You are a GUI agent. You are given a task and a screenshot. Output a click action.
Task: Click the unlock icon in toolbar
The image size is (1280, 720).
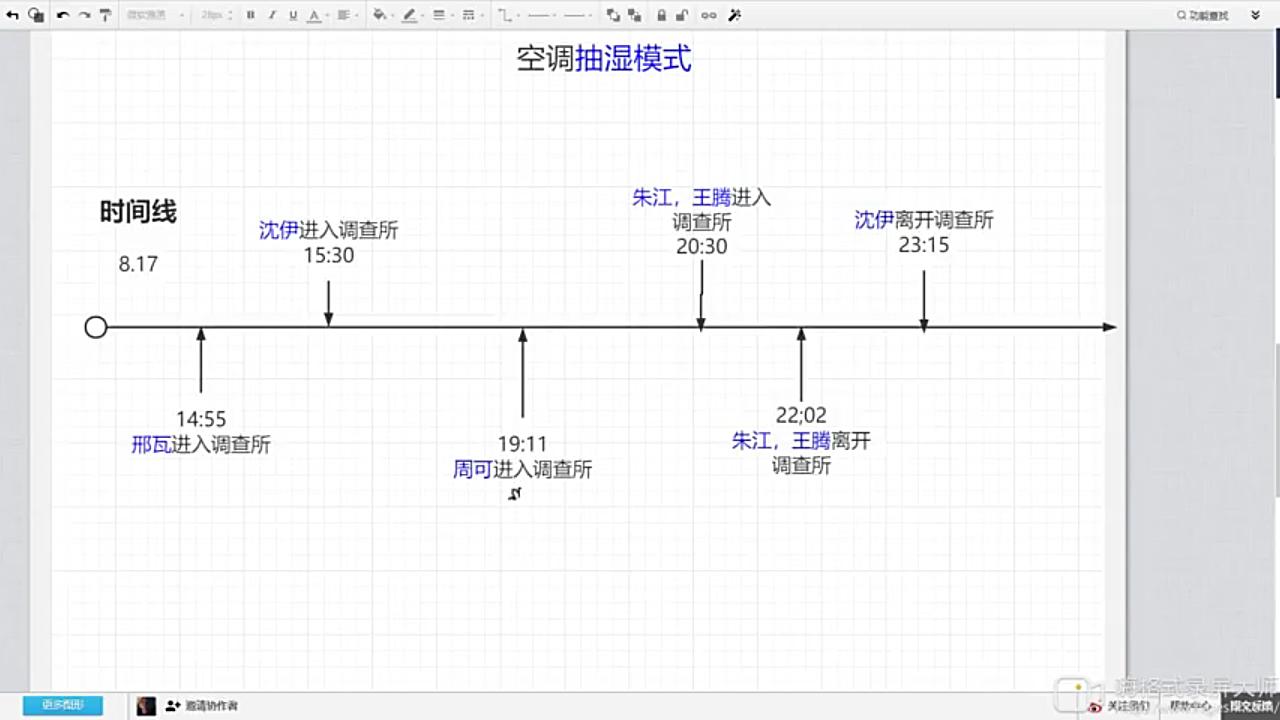[682, 15]
